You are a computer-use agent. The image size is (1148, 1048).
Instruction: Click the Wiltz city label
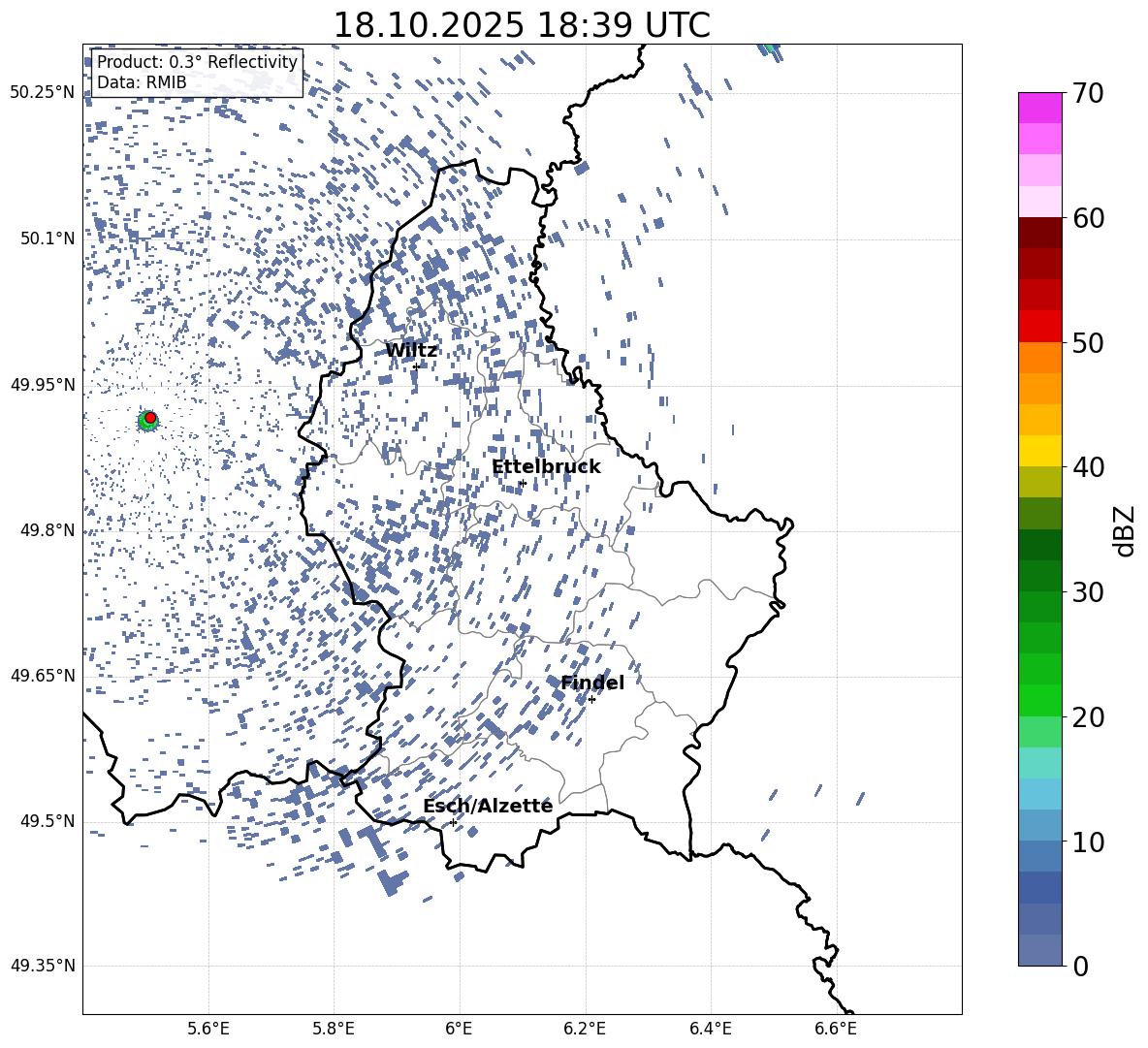click(411, 351)
